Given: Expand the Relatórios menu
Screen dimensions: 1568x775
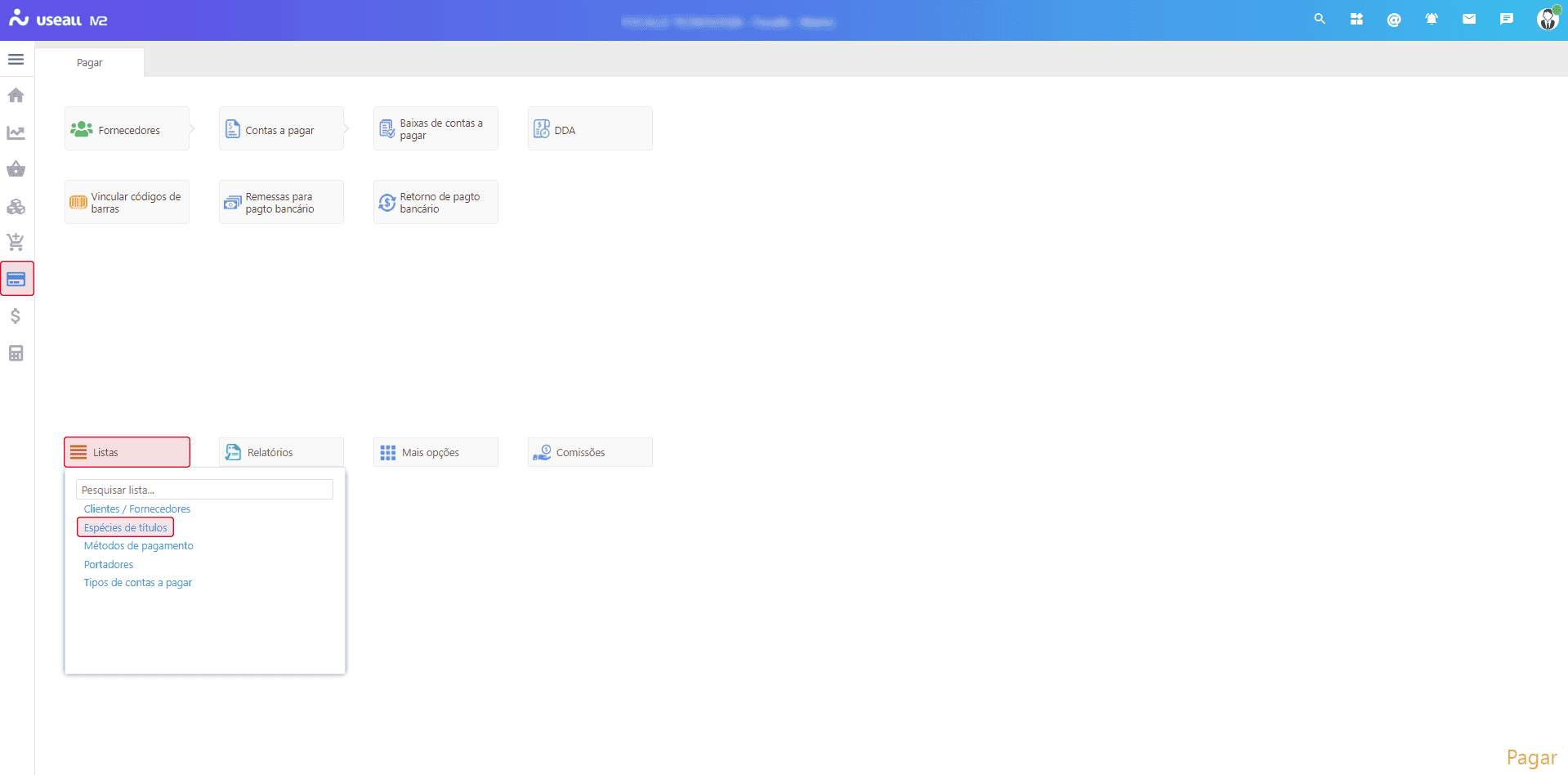Looking at the screenshot, I should pos(281,452).
